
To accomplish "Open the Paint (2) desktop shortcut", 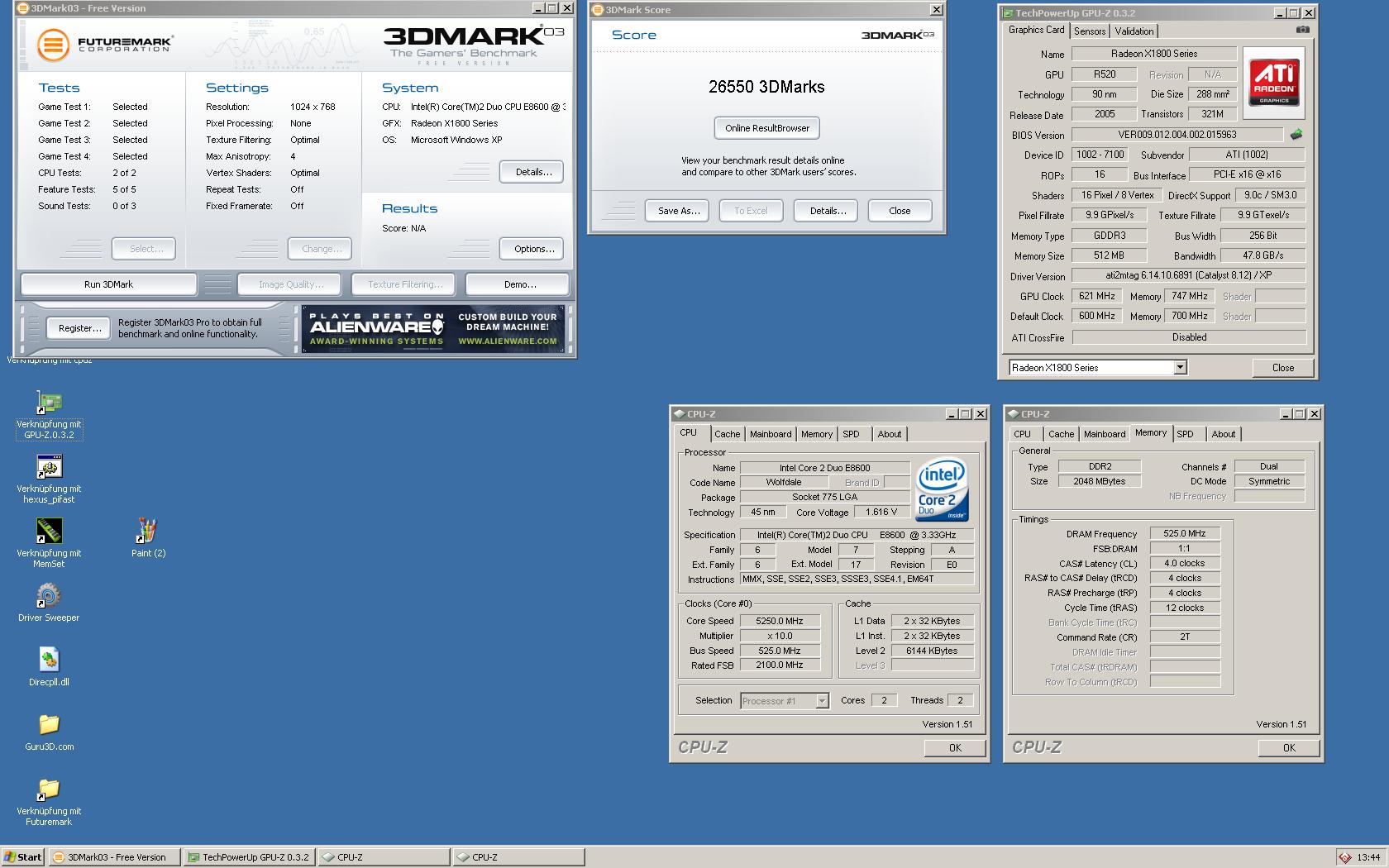I will pyautogui.click(x=148, y=538).
